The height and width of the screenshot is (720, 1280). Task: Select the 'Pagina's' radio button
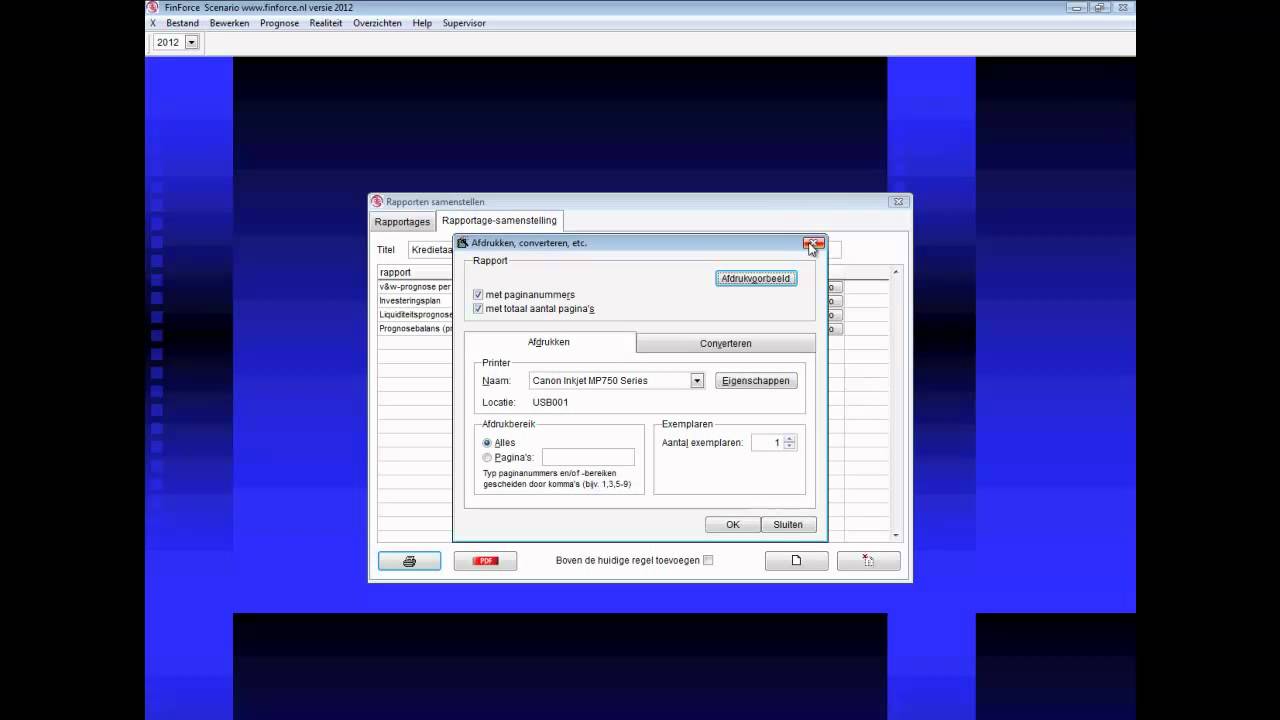tap(487, 458)
